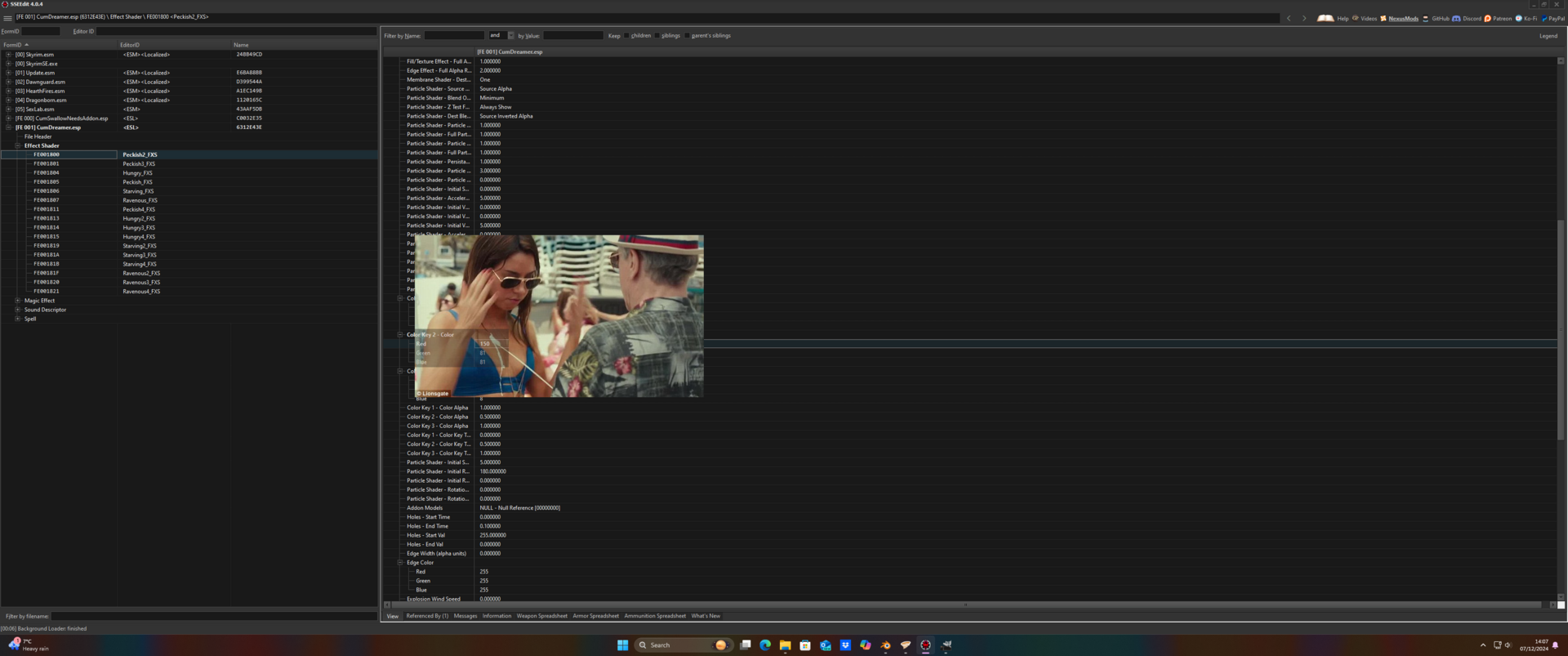Open notification bell in system tray

point(1555,645)
